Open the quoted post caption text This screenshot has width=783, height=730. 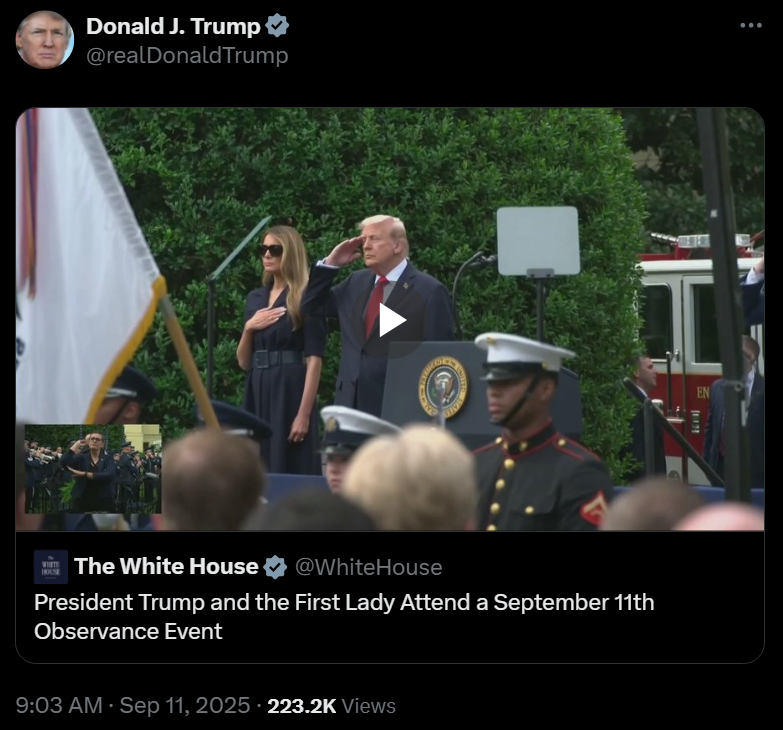344,616
